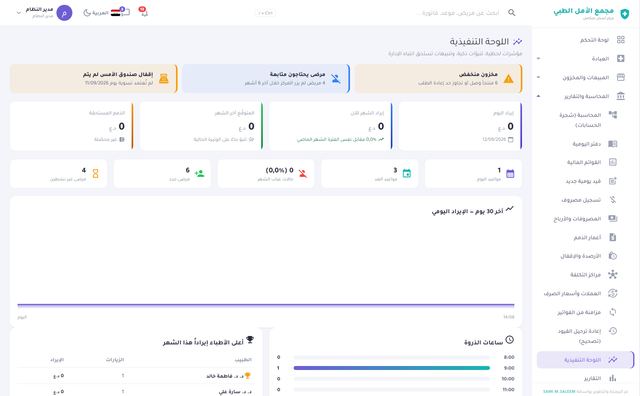Screen dimensions: 640x396
Task: Select اللوحة التنفيذية active menu item
Action: click(x=585, y=360)
